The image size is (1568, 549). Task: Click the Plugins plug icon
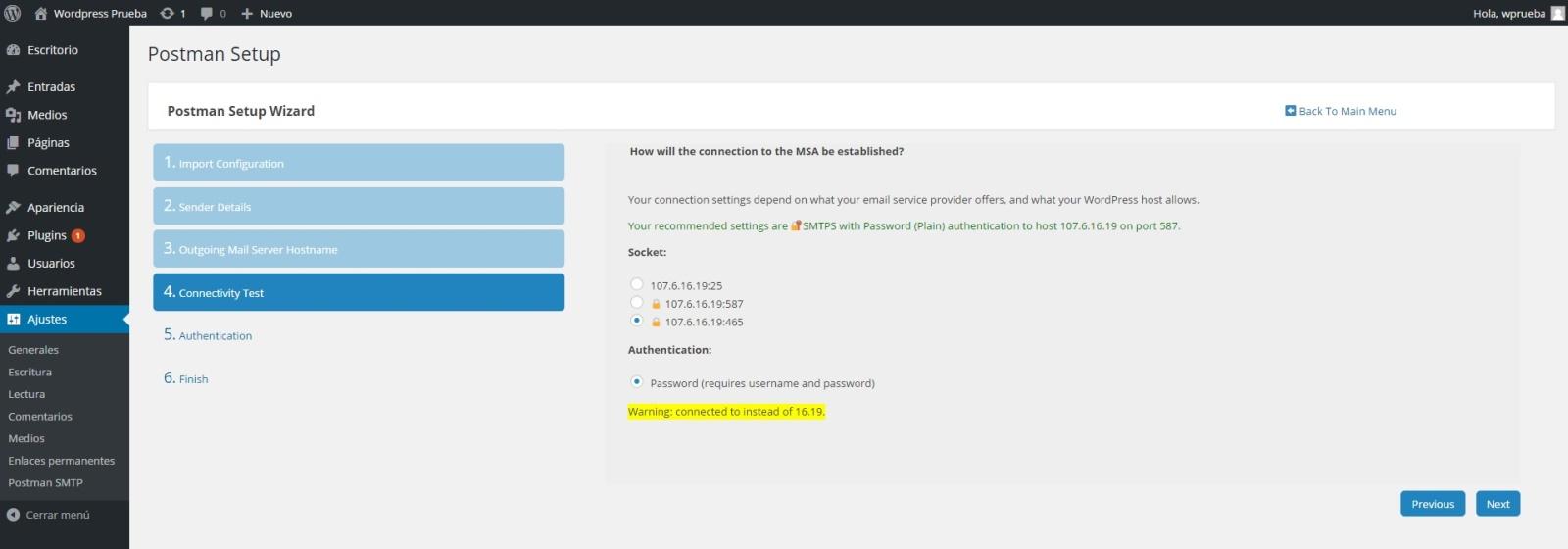click(13, 235)
